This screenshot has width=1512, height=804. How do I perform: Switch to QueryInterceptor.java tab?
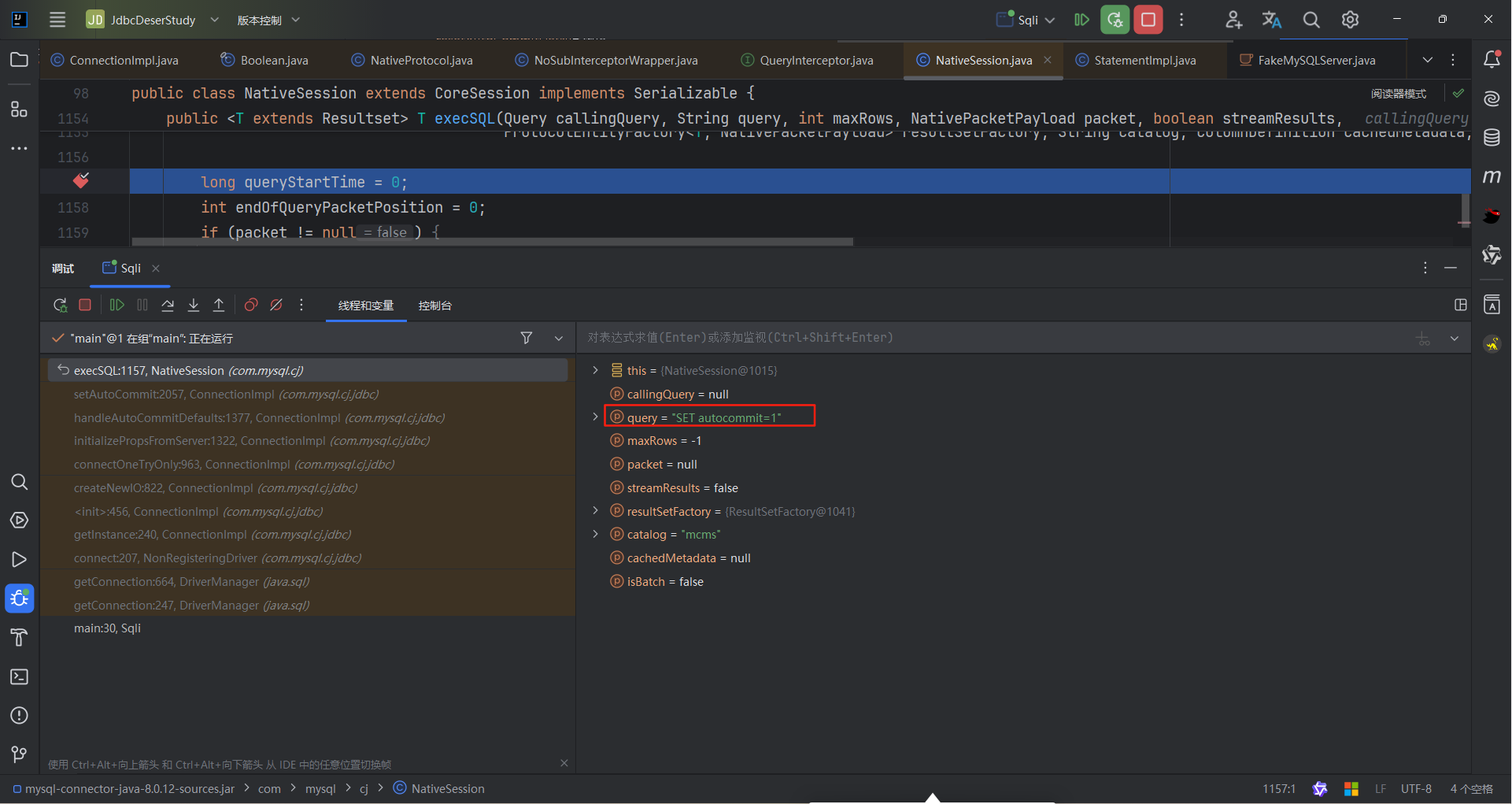tap(807, 60)
